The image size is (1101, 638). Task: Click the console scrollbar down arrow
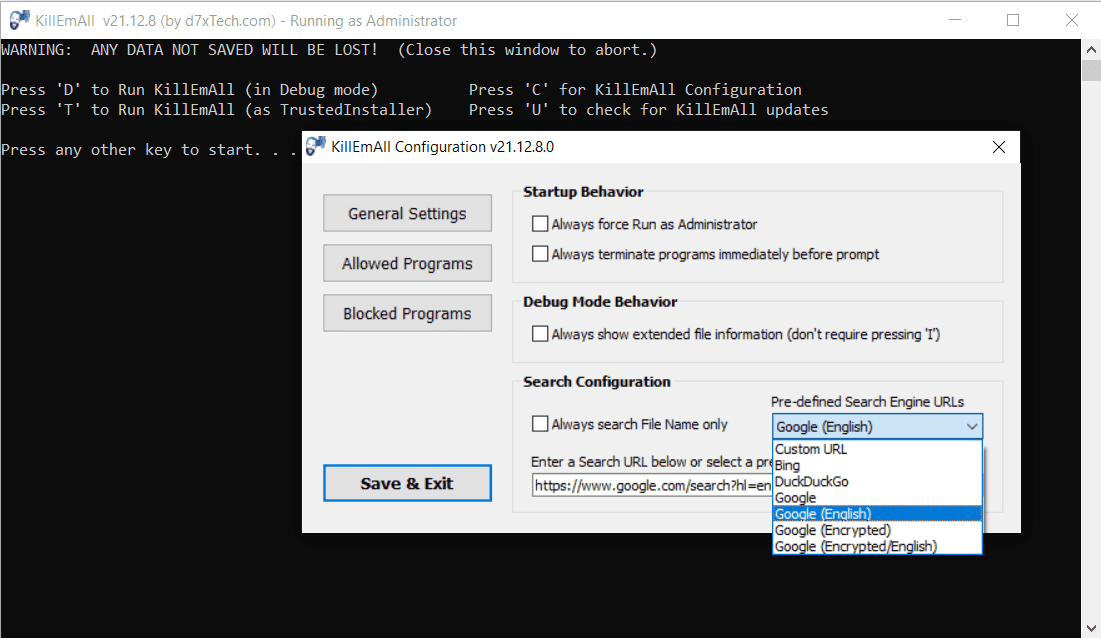(x=1091, y=628)
